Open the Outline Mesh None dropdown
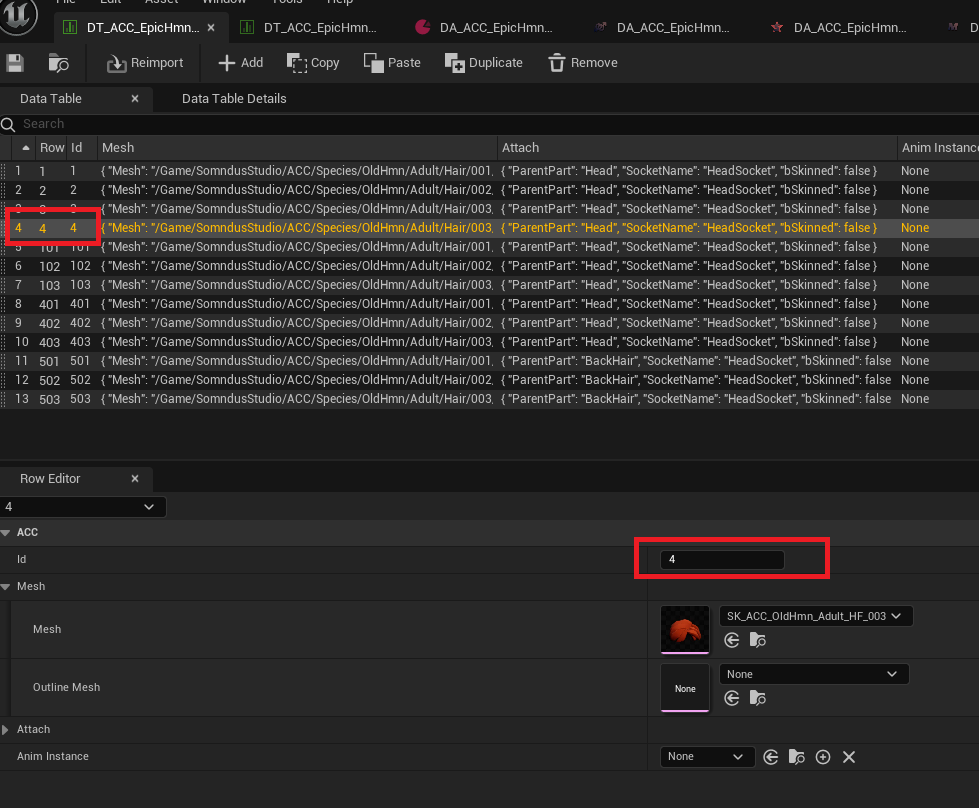 coord(813,673)
